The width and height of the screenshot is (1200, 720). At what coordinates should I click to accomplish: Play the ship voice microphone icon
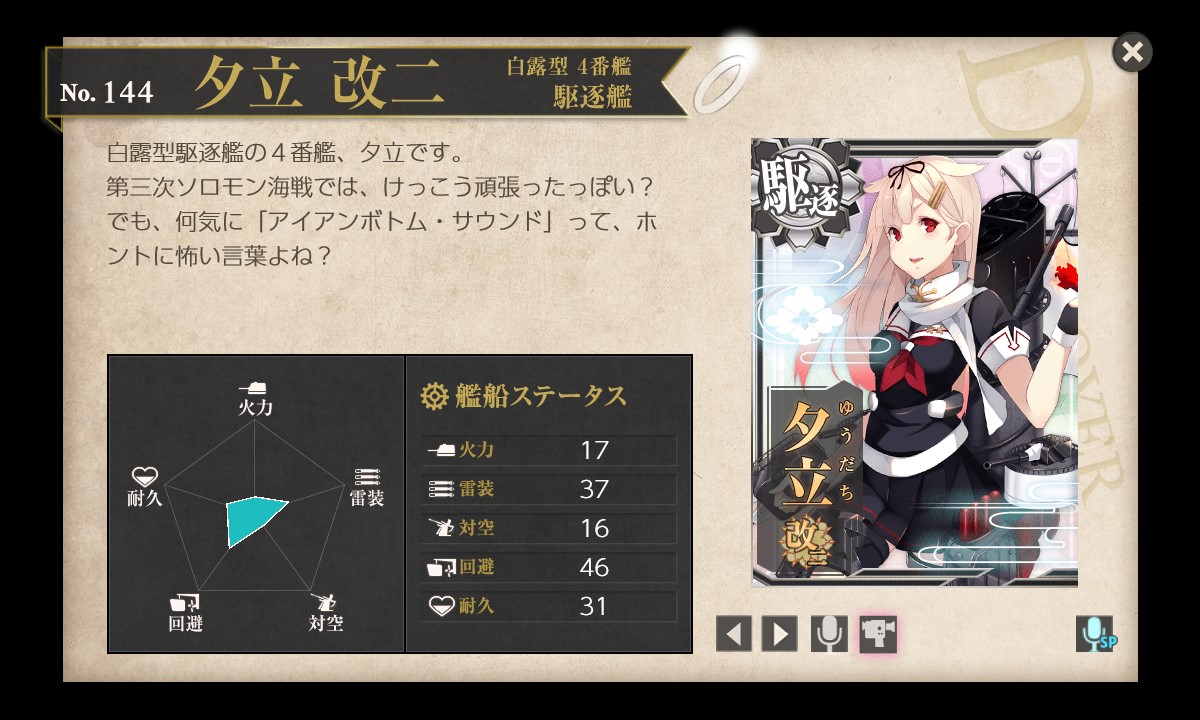point(829,634)
